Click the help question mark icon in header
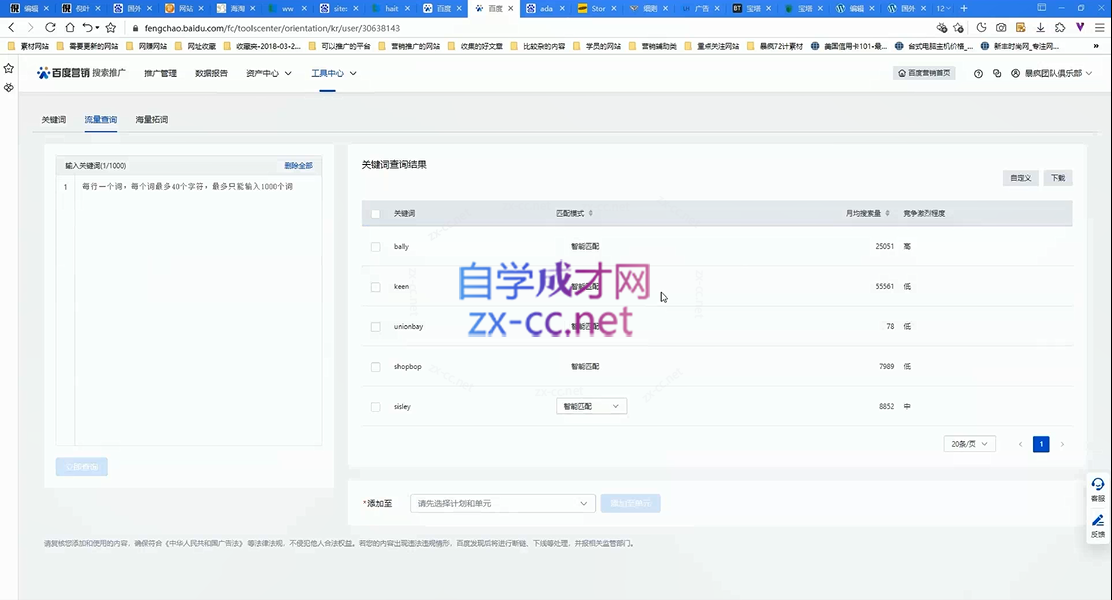The width and height of the screenshot is (1112, 600). (978, 74)
